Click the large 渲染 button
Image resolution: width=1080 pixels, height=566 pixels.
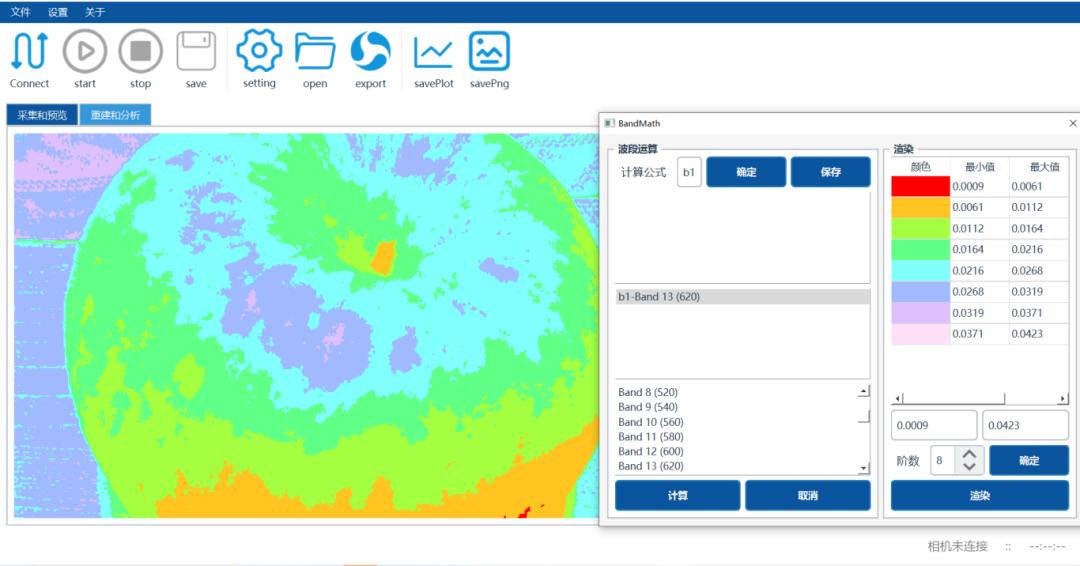pos(979,496)
